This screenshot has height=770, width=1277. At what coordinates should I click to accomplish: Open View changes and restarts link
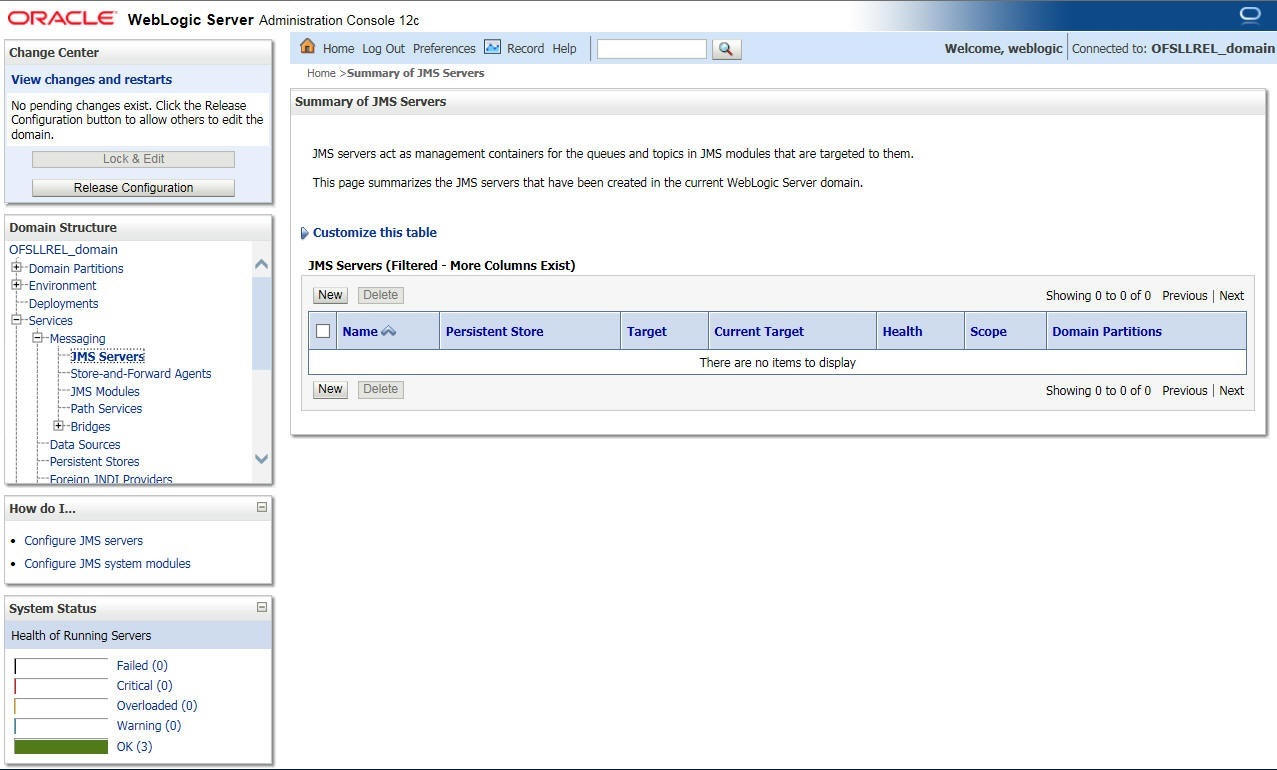[91, 79]
